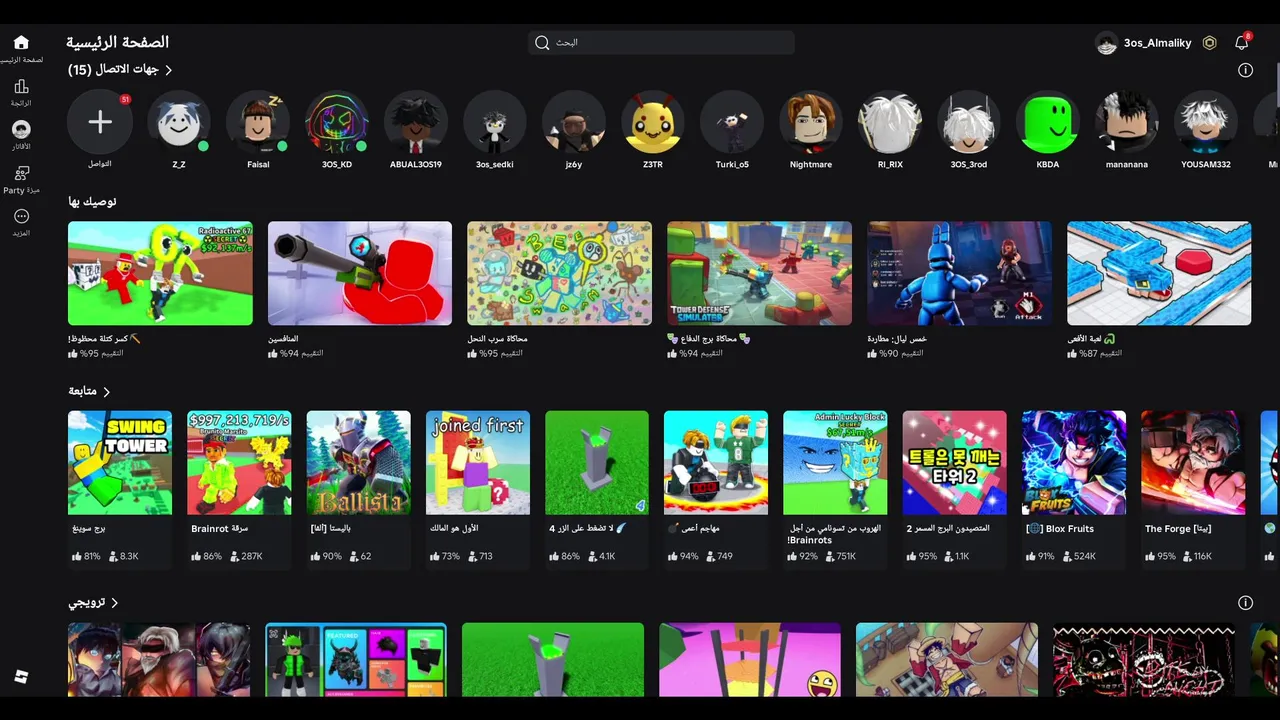The width and height of the screenshot is (1280, 720).
Task: Open the sponsored red scribble monster thumbnail
Action: [x=1144, y=660]
